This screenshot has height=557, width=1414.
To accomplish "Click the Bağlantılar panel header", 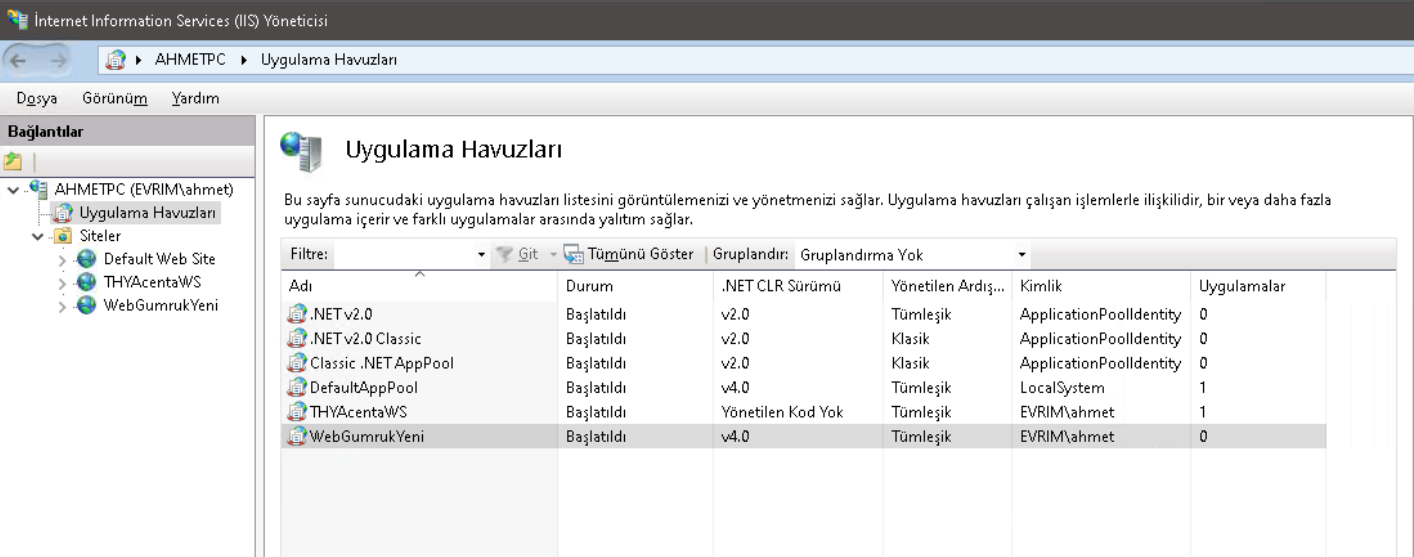I will pos(127,131).
